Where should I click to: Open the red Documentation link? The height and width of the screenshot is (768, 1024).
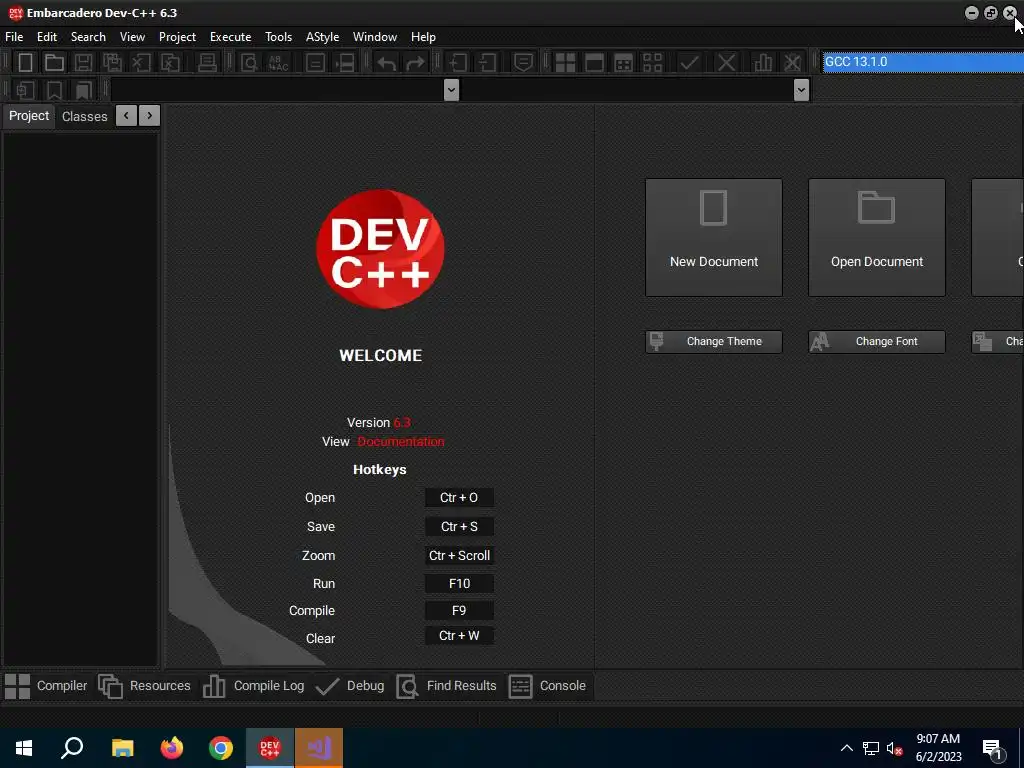point(401,441)
